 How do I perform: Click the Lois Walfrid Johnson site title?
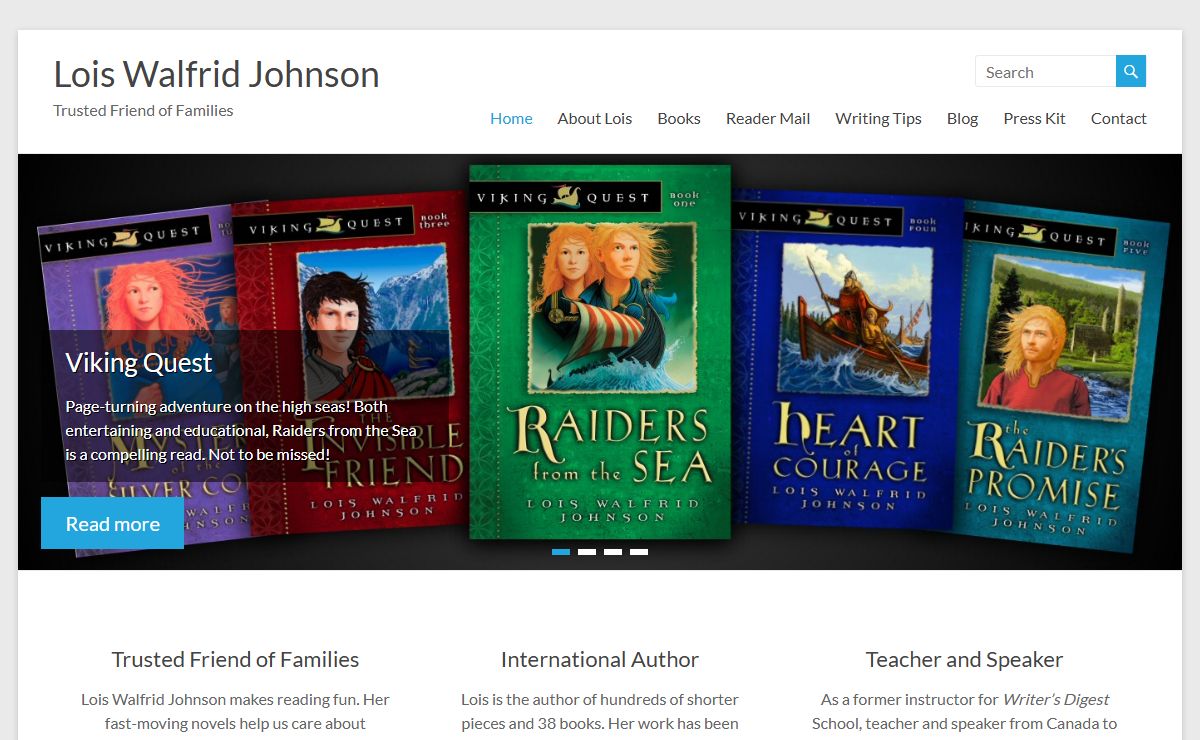pos(216,74)
